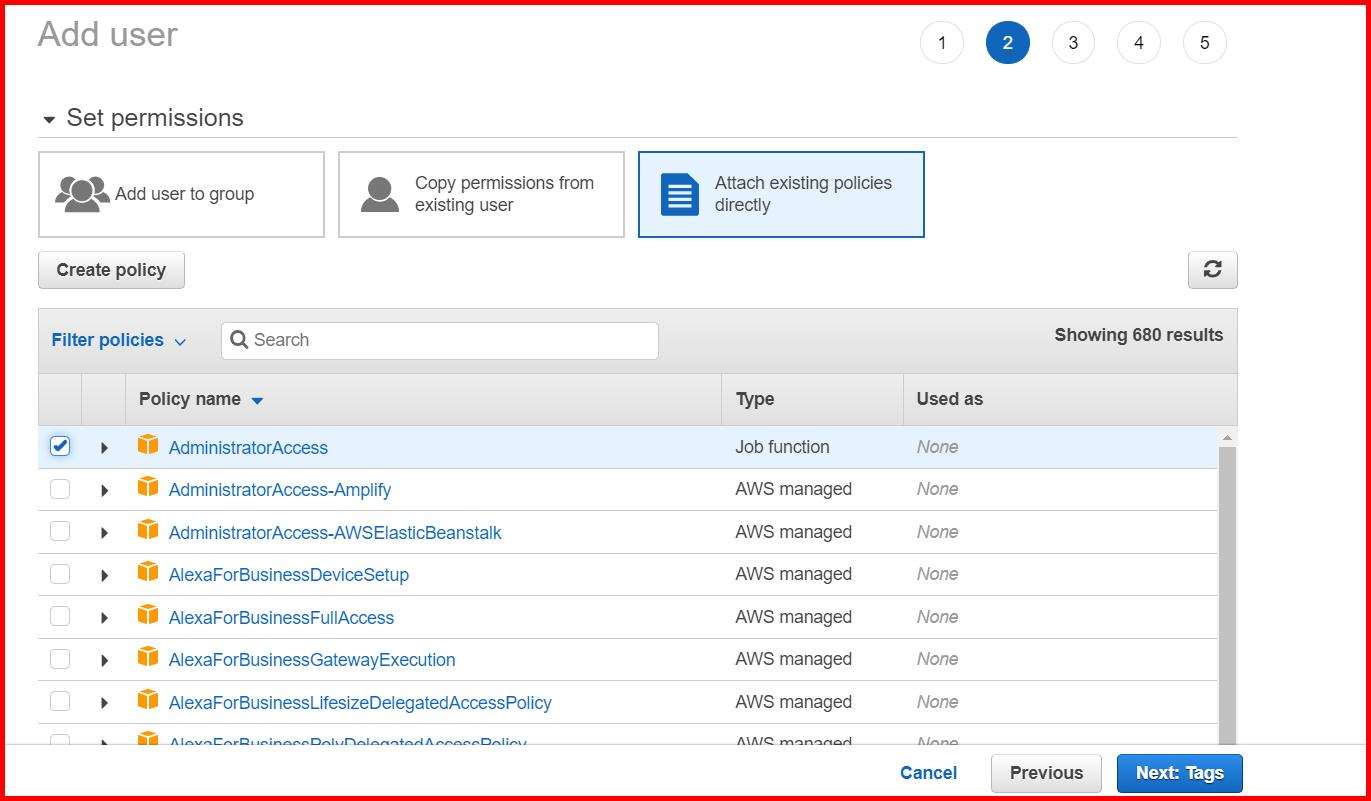Click the orange cube icon beside AdministratorAccess

tap(147, 446)
